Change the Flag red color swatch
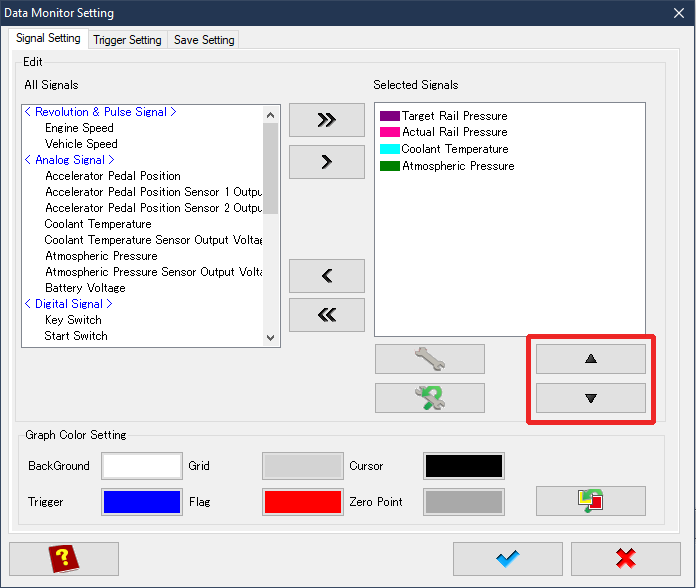This screenshot has width=696, height=588. pyautogui.click(x=303, y=502)
